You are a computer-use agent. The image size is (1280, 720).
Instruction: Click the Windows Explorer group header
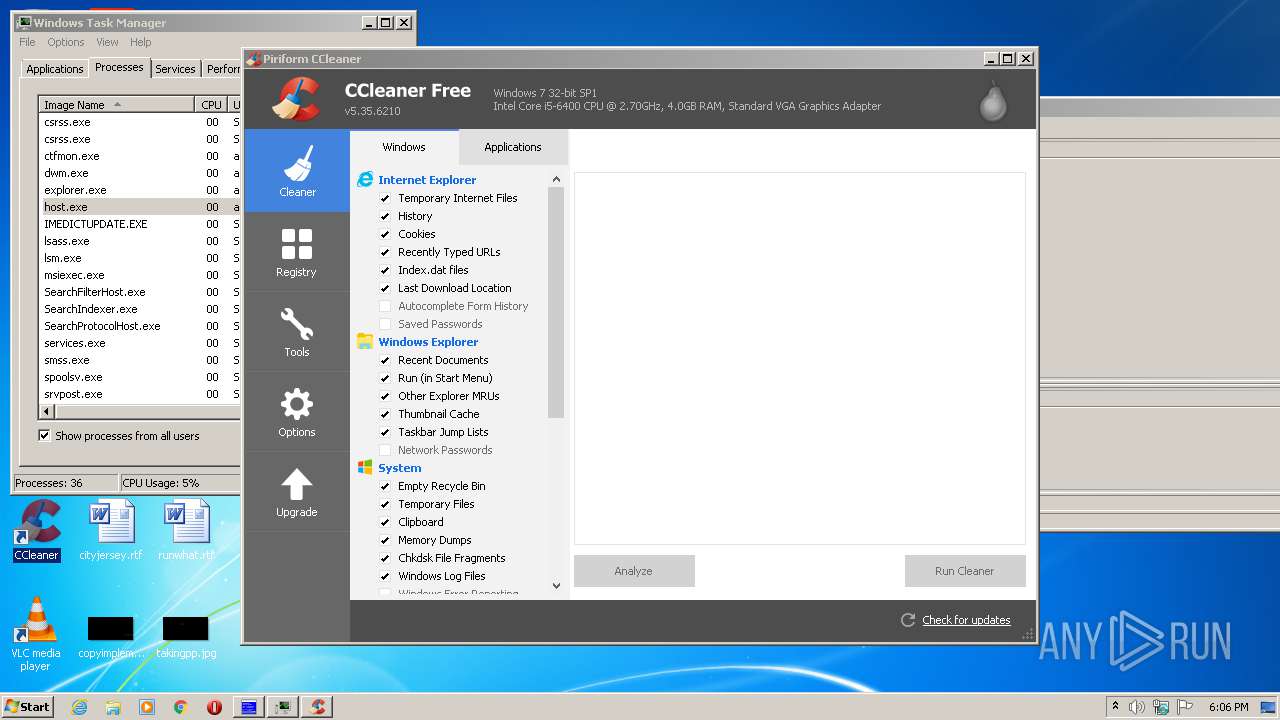(428, 342)
